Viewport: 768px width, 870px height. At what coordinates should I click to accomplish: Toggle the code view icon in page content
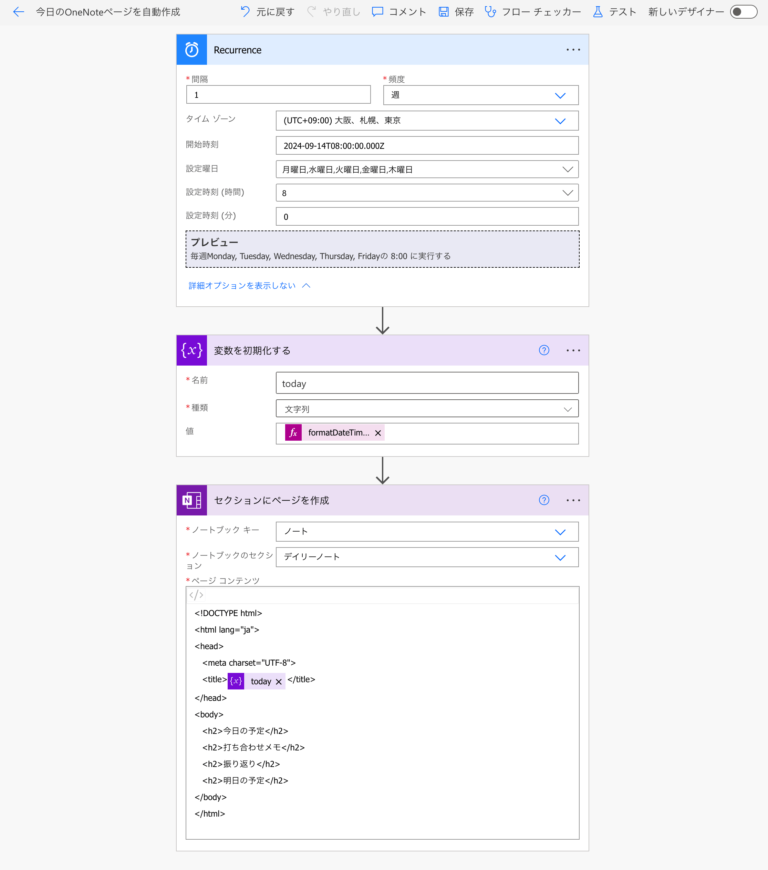196,595
